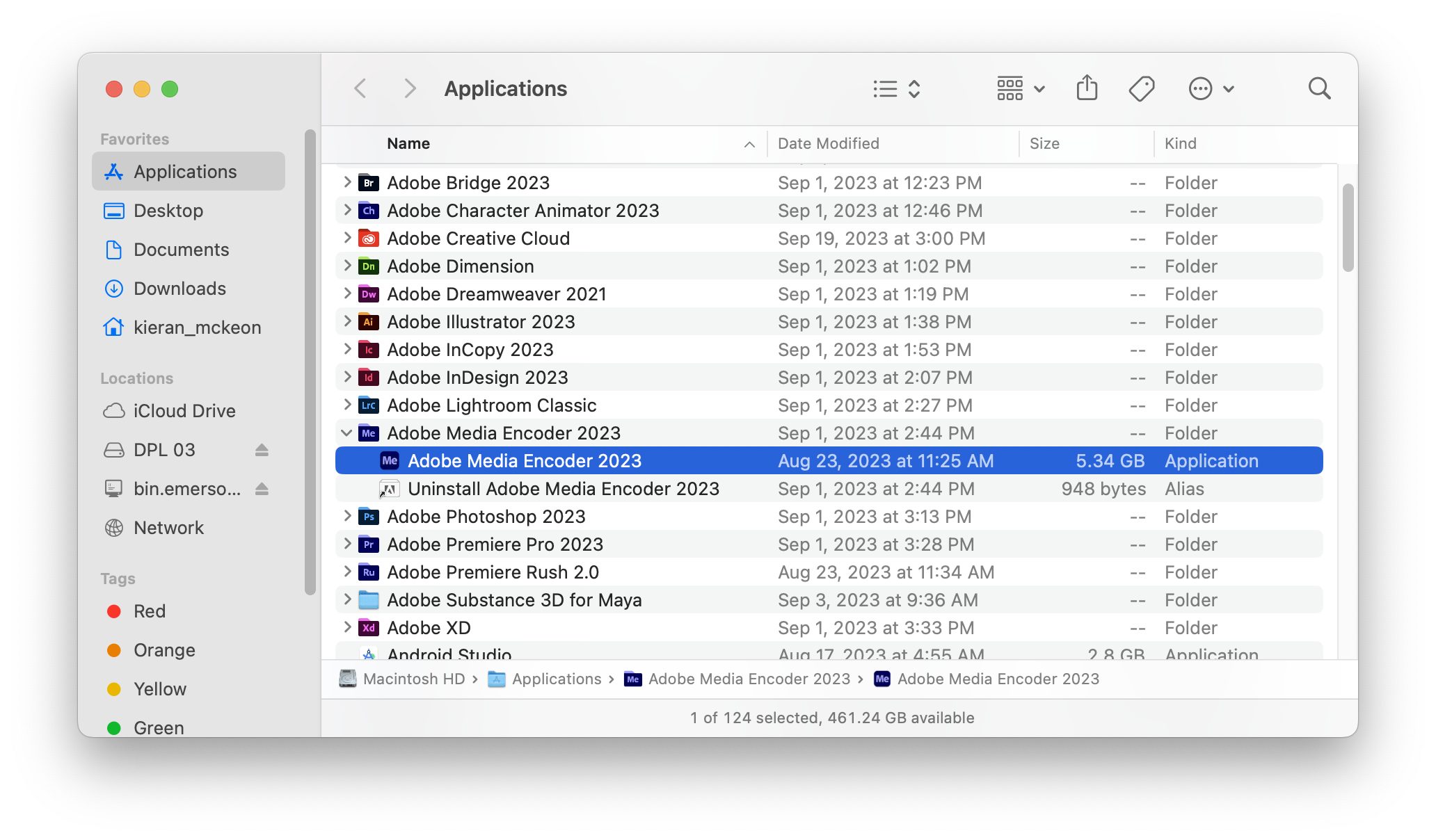Open Documents in the sidebar
1436x840 pixels.
click(x=189, y=250)
